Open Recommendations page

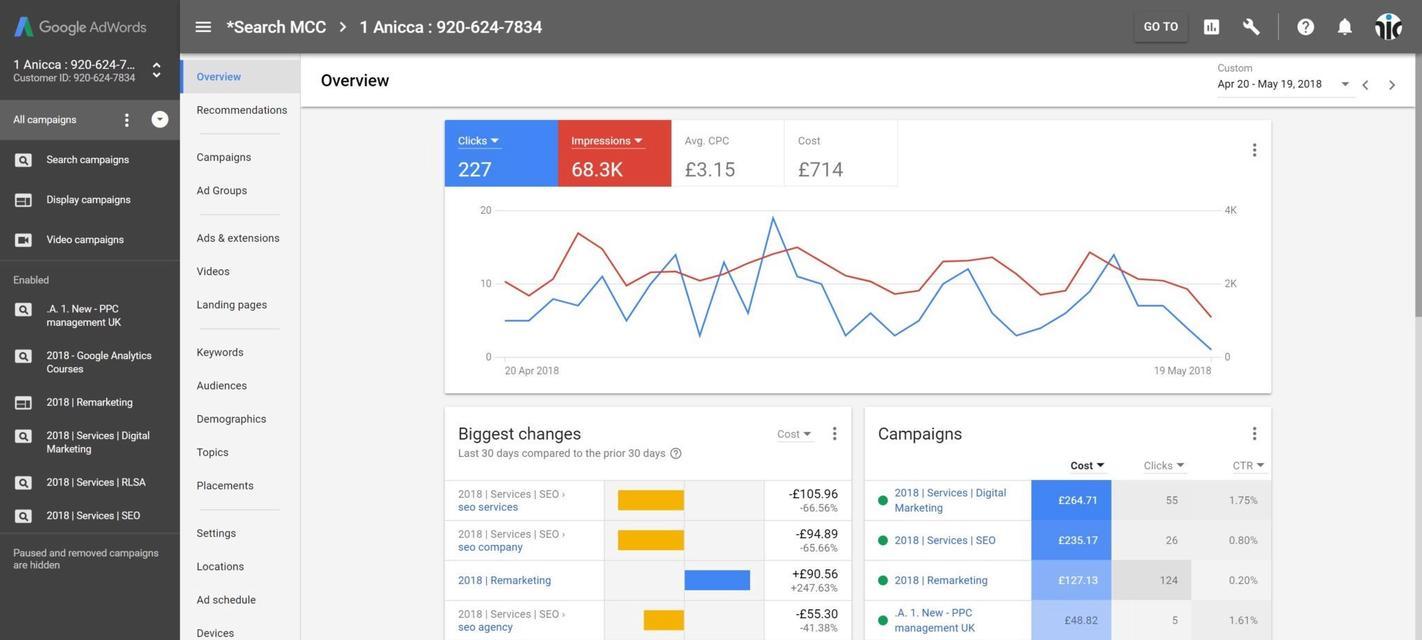point(242,110)
